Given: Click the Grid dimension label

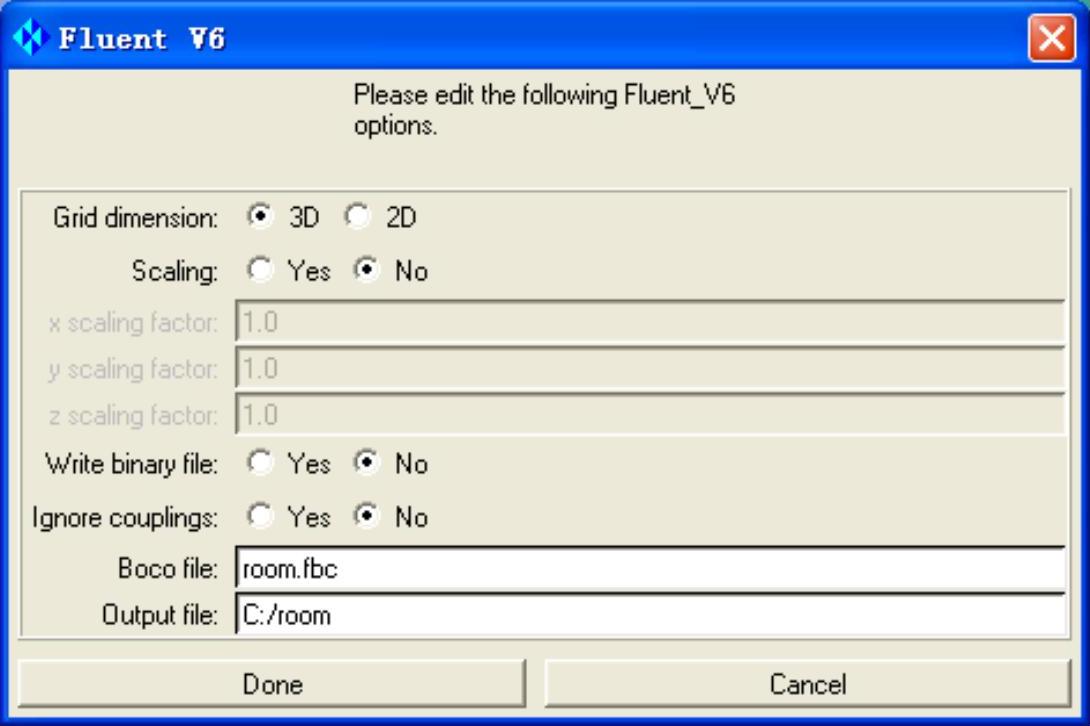Looking at the screenshot, I should (136, 220).
